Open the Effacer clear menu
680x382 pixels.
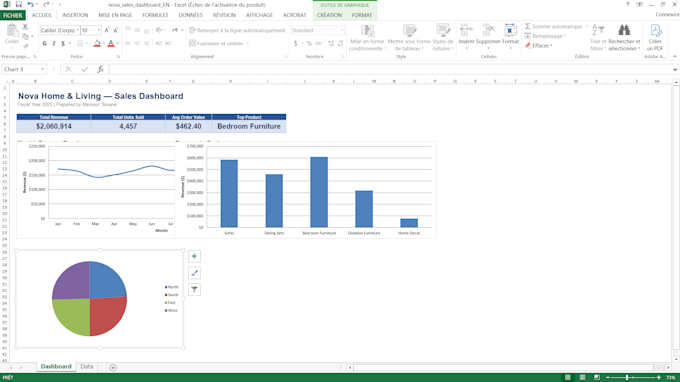539,46
